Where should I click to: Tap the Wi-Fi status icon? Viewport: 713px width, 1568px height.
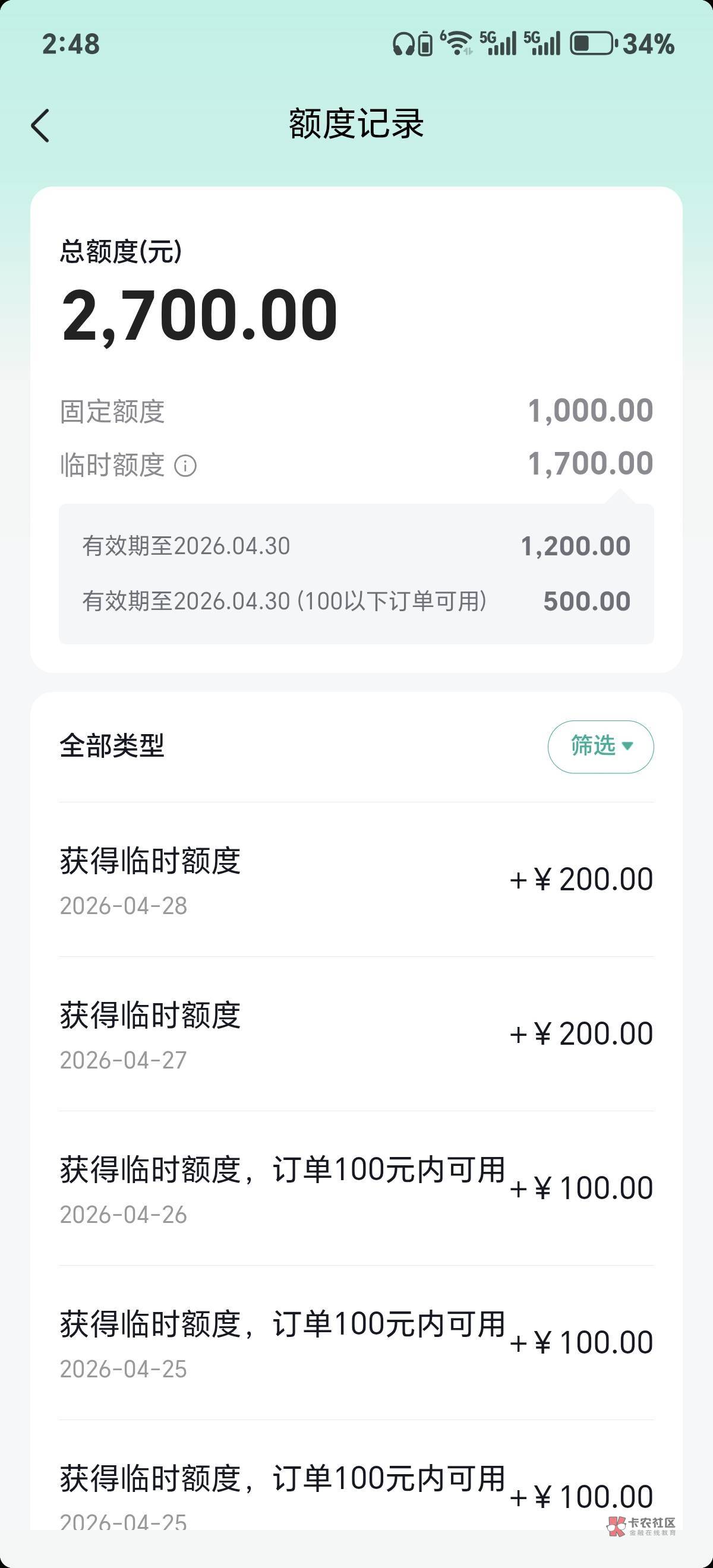(x=457, y=43)
